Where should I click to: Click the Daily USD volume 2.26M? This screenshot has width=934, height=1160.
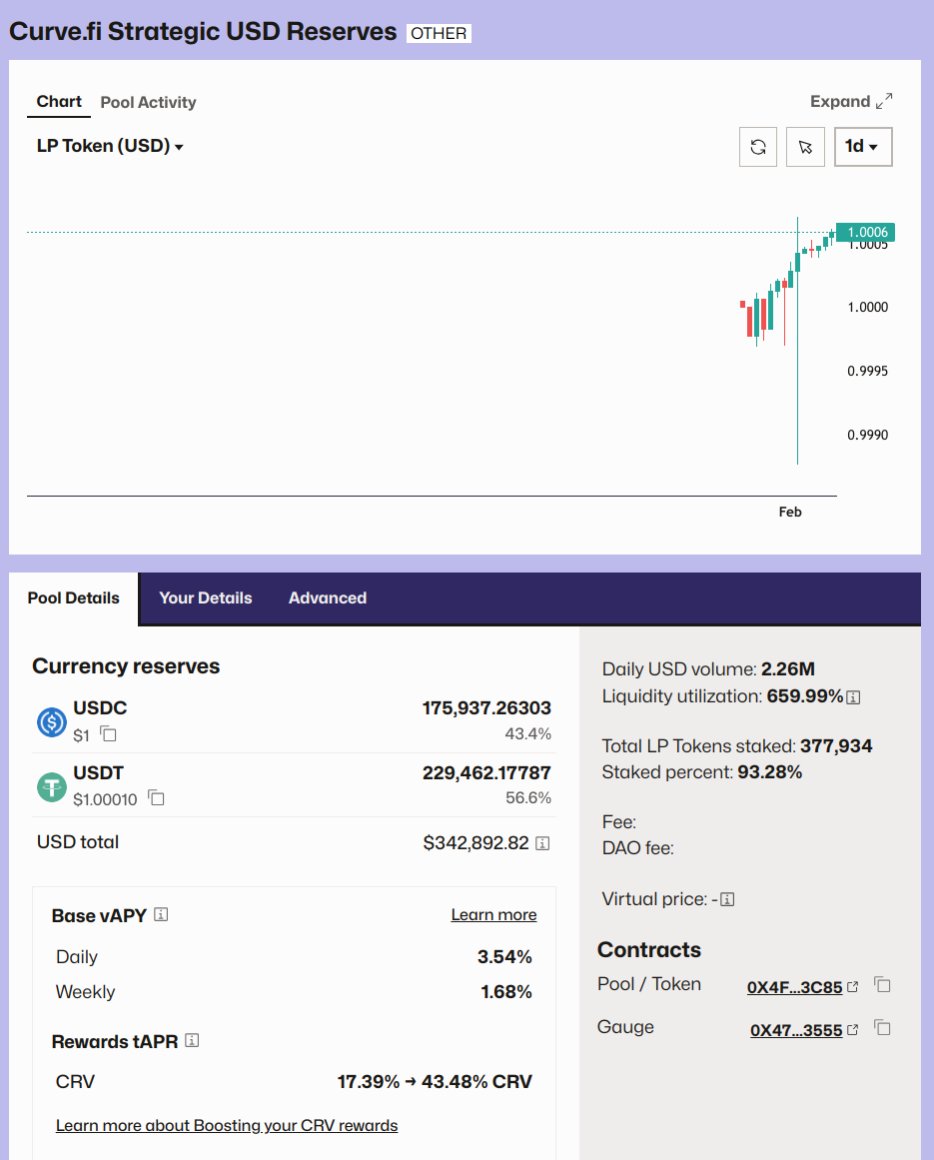tap(788, 669)
